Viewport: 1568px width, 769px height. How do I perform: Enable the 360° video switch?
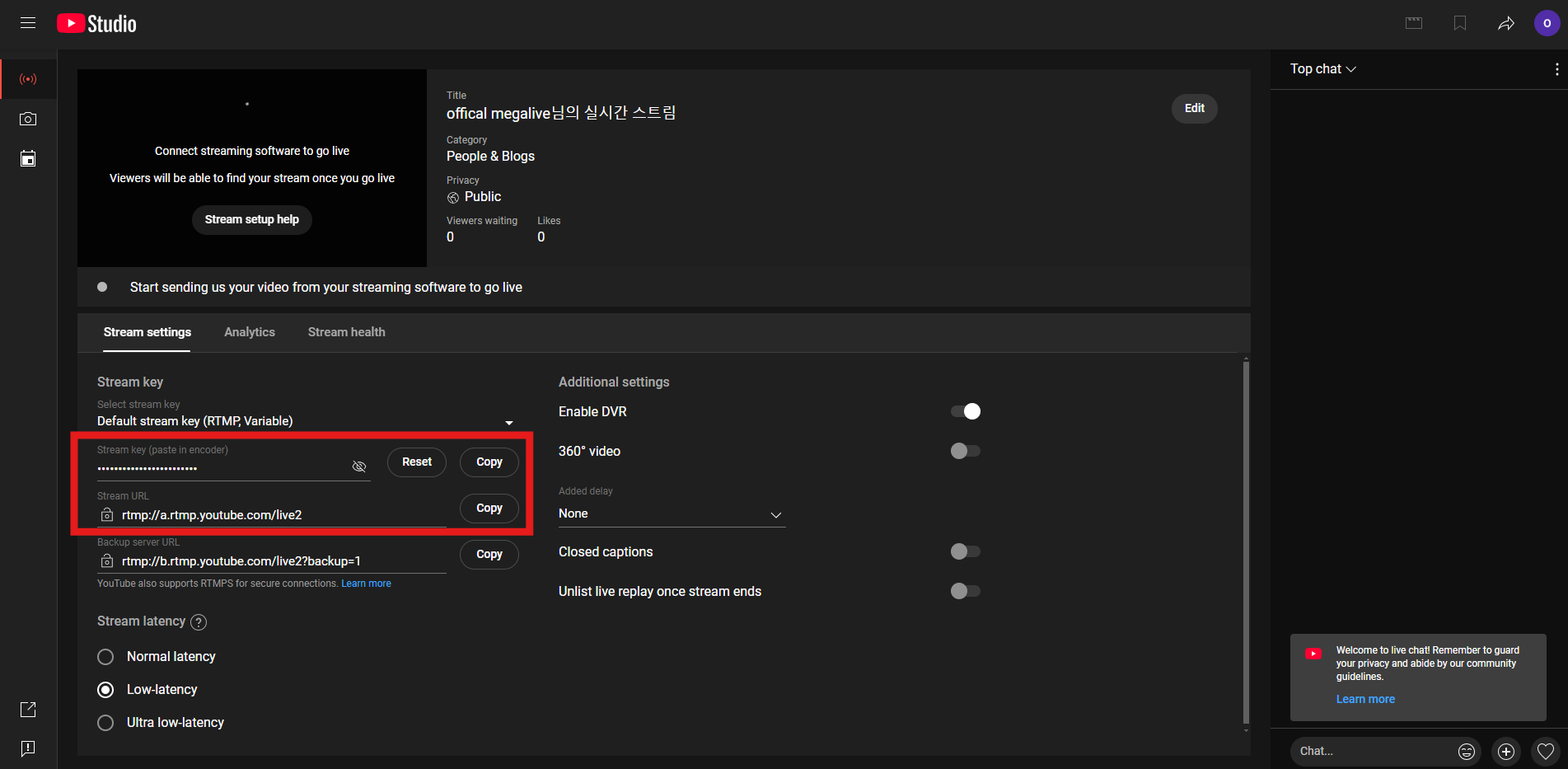pos(966,451)
